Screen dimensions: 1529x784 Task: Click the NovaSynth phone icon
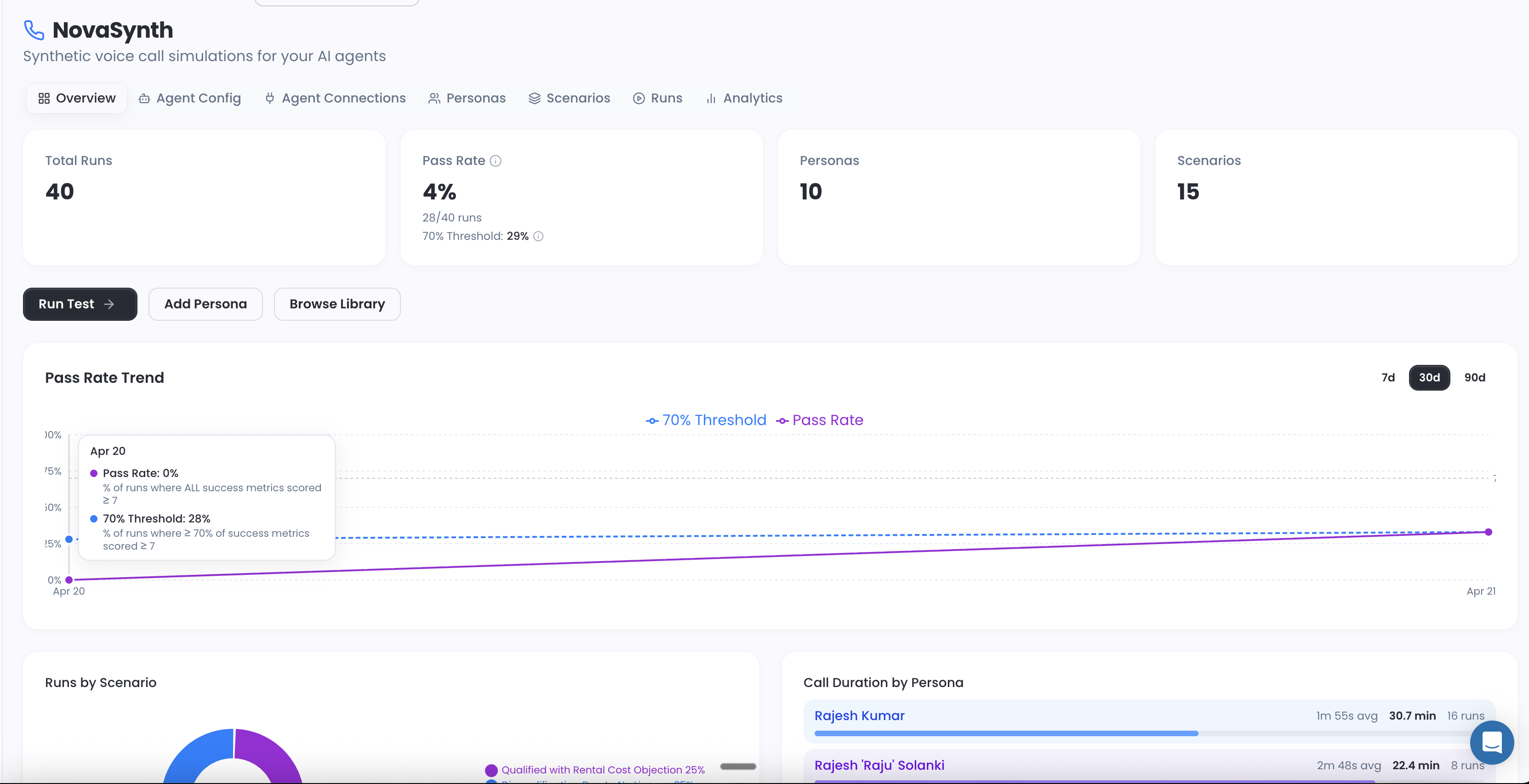34,30
